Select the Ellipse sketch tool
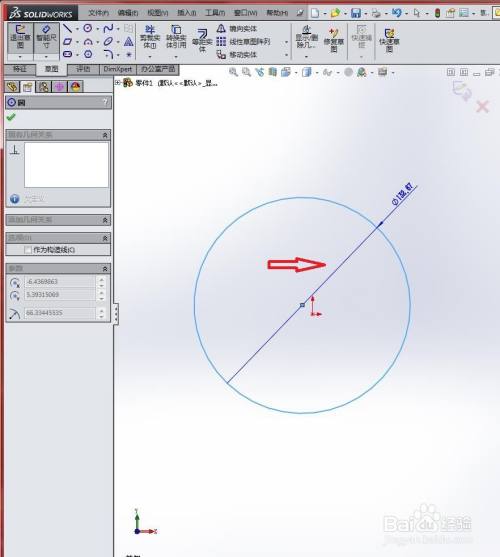The height and width of the screenshot is (557, 500). [108, 42]
